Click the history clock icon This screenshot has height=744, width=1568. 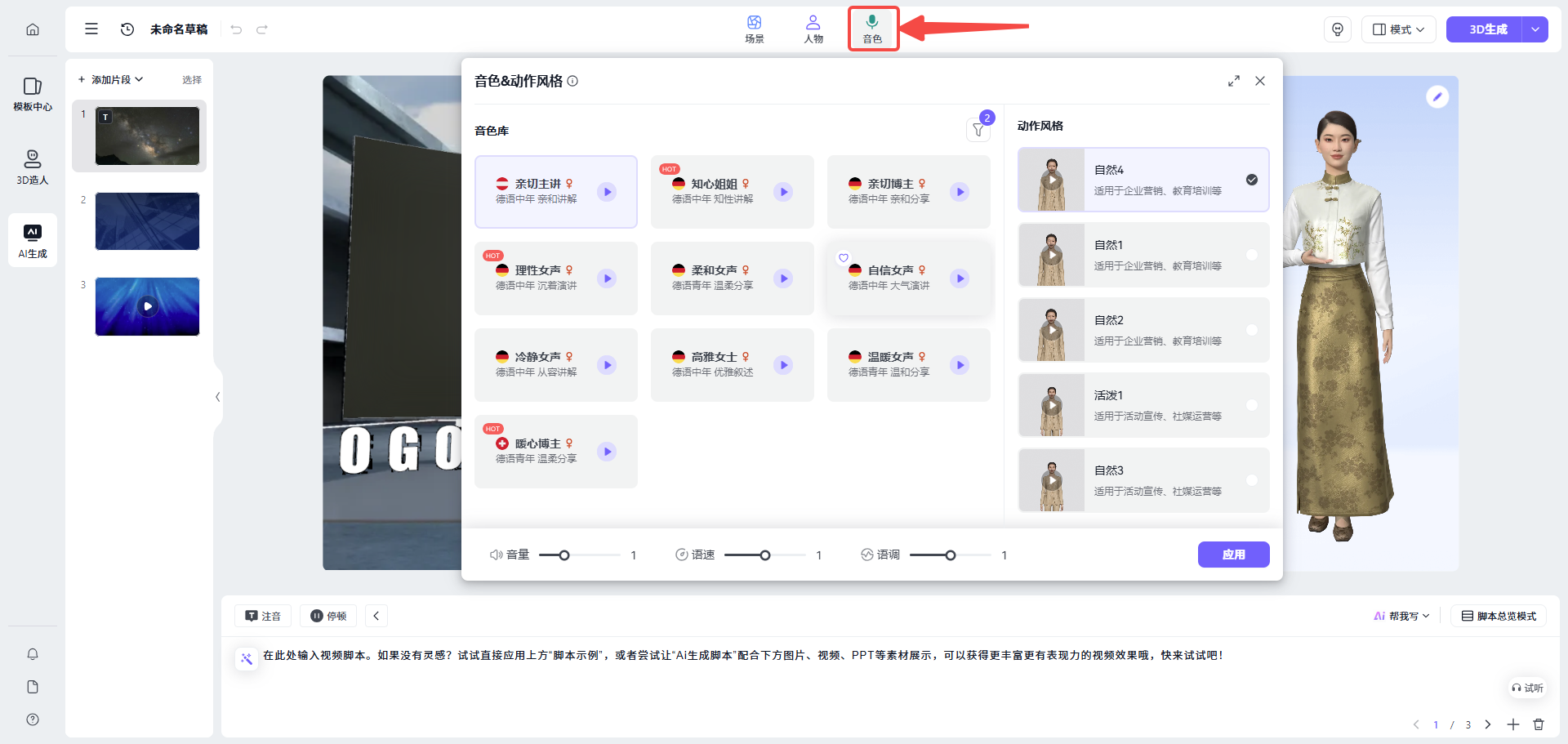[127, 29]
